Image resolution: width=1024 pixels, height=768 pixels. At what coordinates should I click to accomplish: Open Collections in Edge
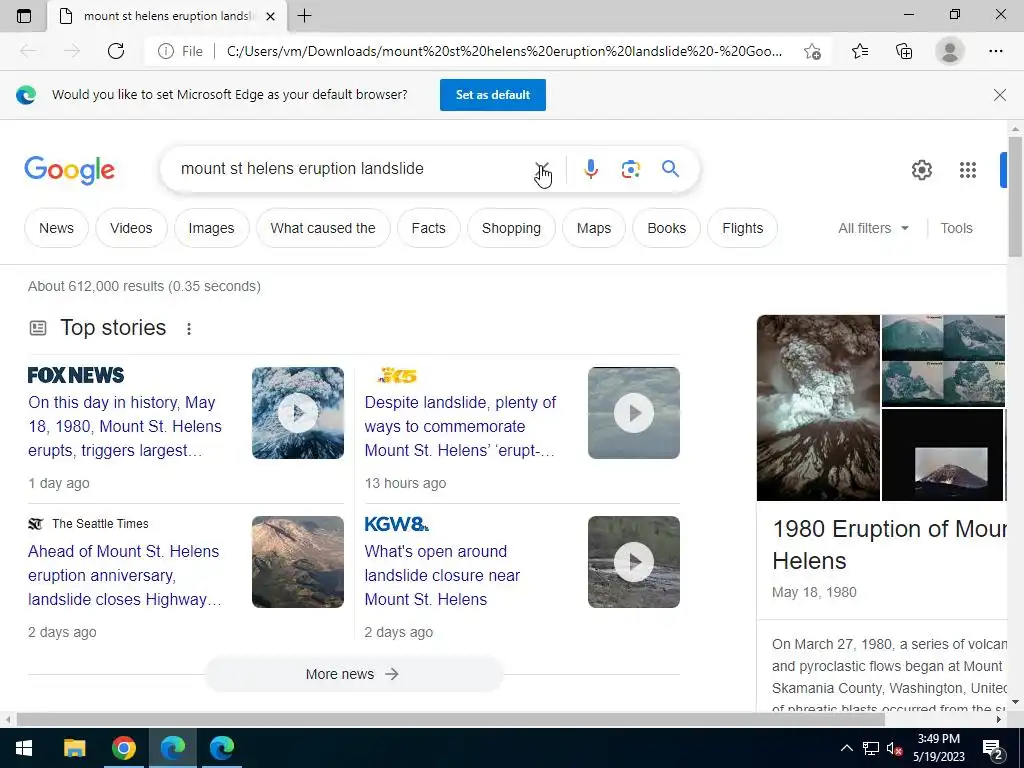tap(904, 51)
